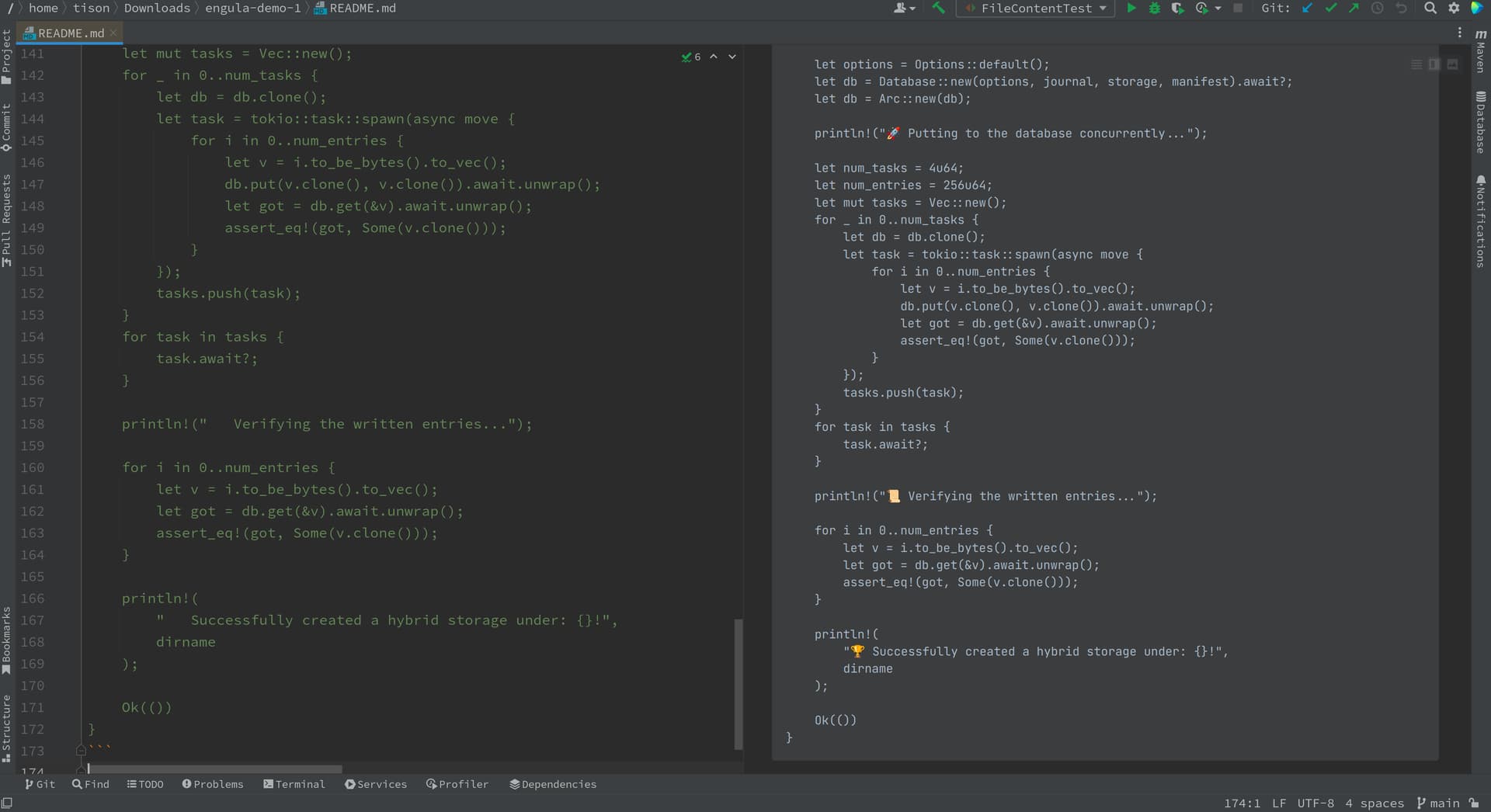Open the Dependencies tool window
Viewport: 1491px width, 812px height.
pos(553,784)
